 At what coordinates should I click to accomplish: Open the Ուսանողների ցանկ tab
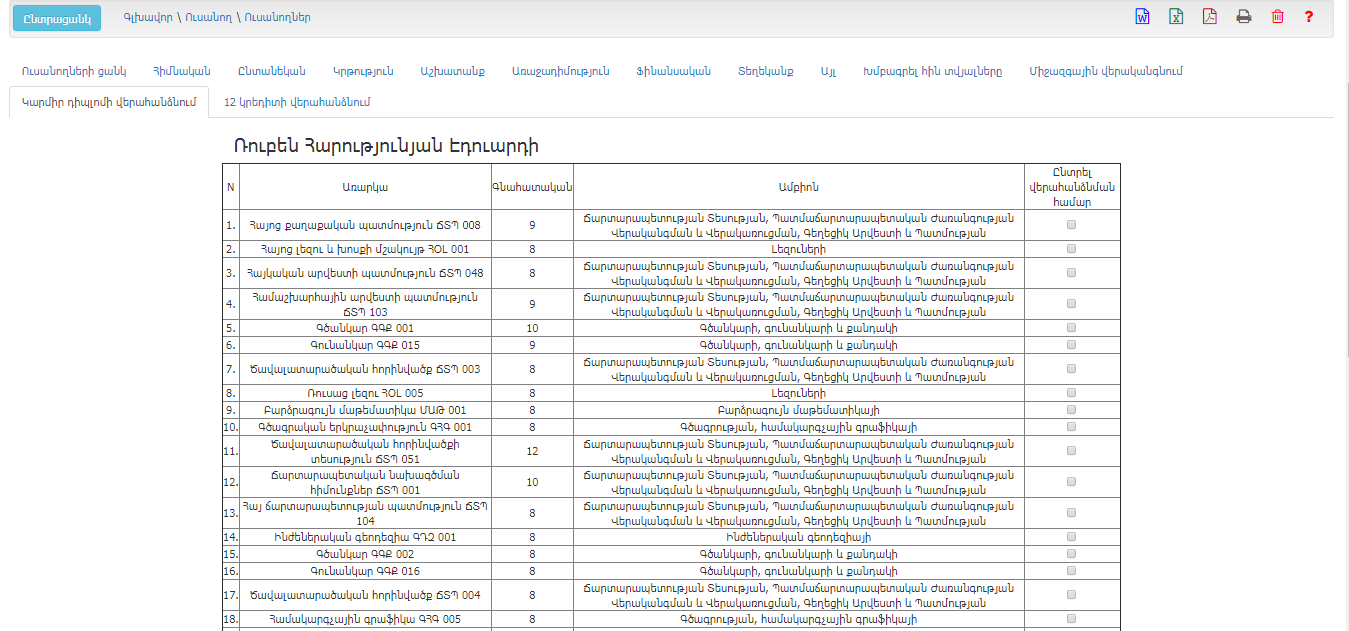tap(74, 71)
